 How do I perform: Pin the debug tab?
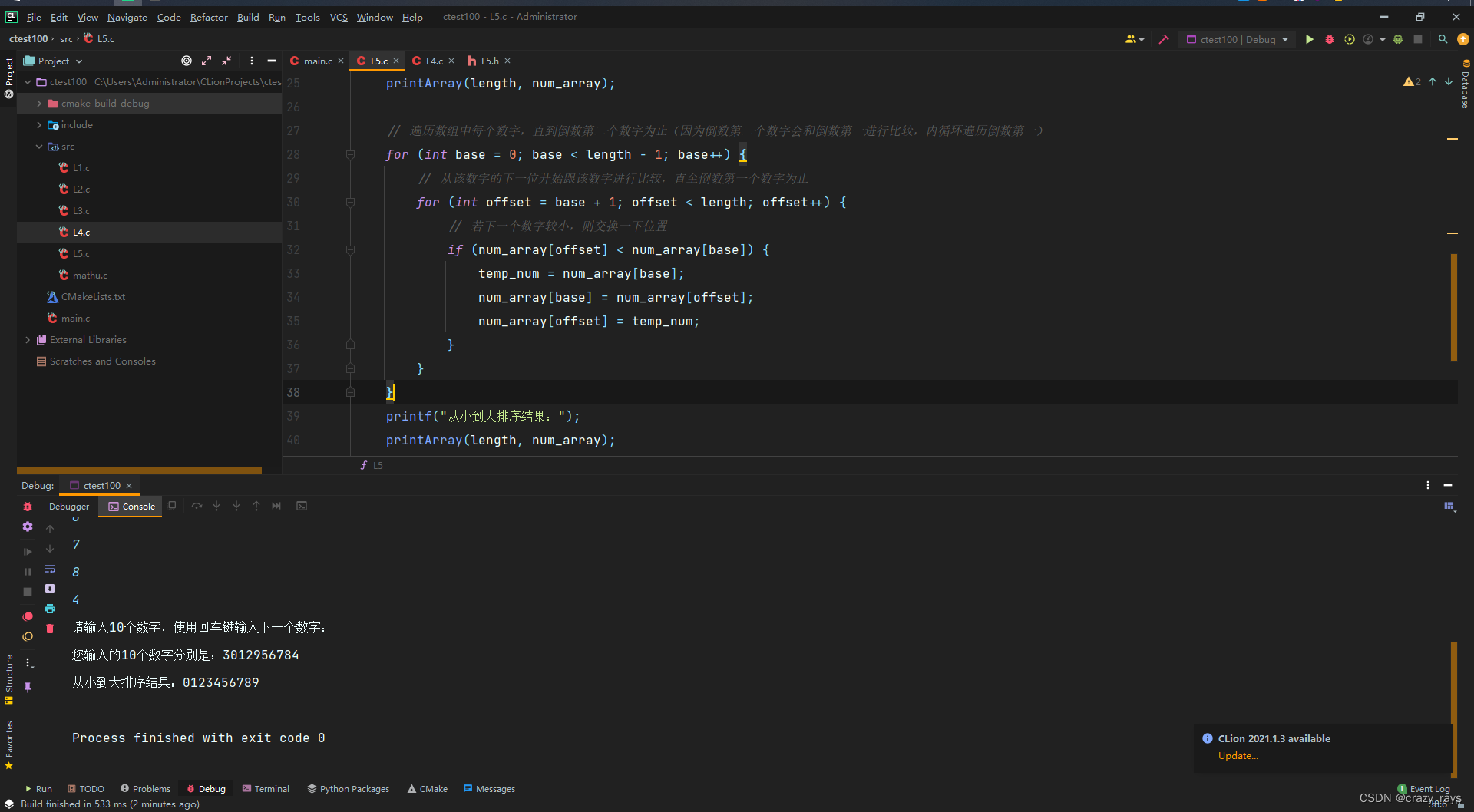[28, 687]
